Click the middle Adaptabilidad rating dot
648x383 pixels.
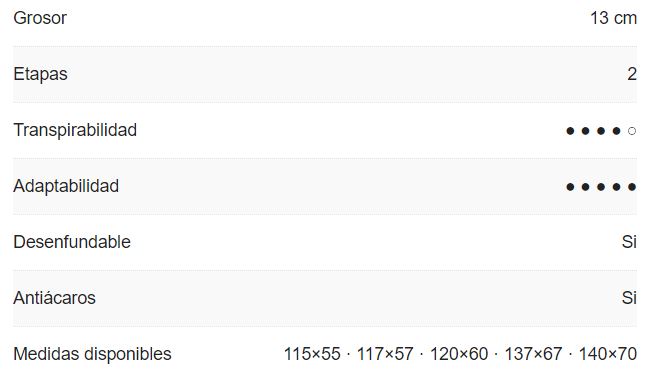tap(601, 187)
